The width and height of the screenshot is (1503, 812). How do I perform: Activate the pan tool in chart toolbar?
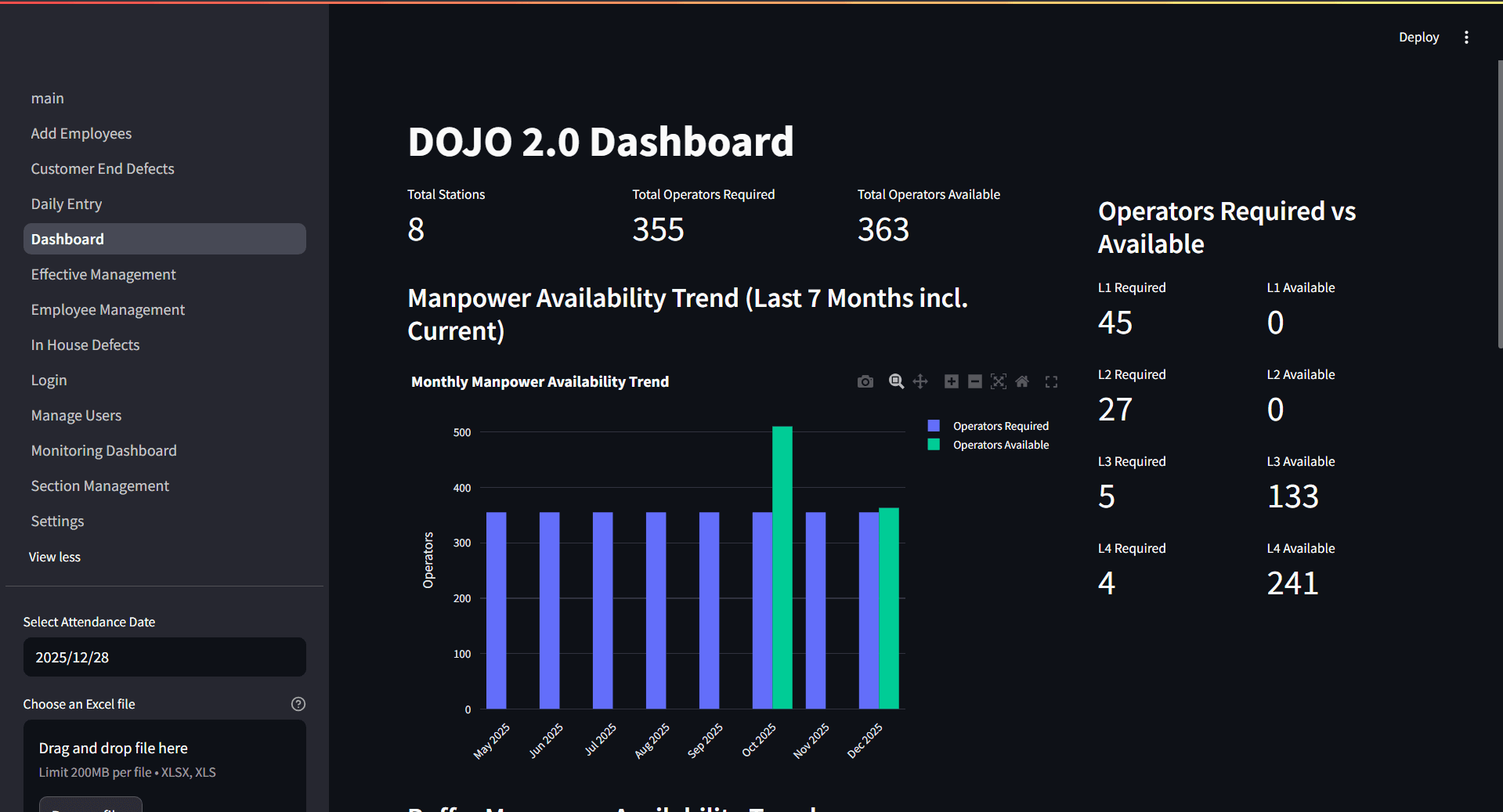point(920,381)
